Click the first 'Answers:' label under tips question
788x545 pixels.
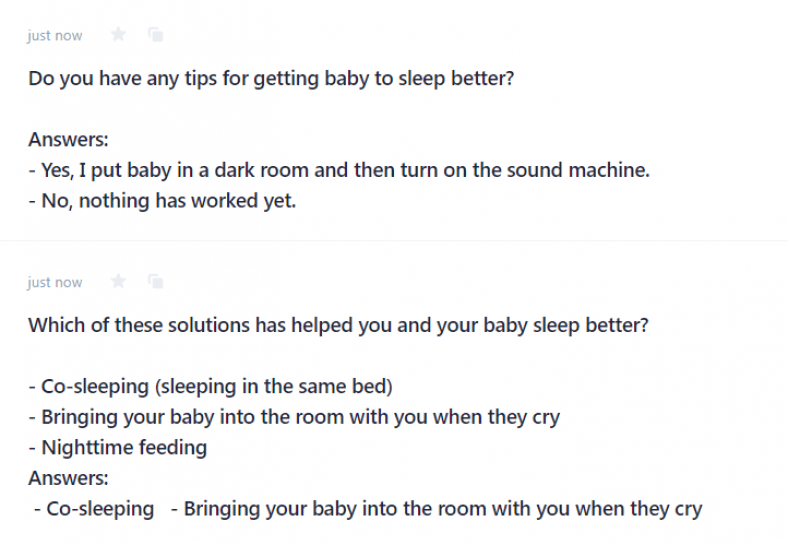(x=68, y=140)
